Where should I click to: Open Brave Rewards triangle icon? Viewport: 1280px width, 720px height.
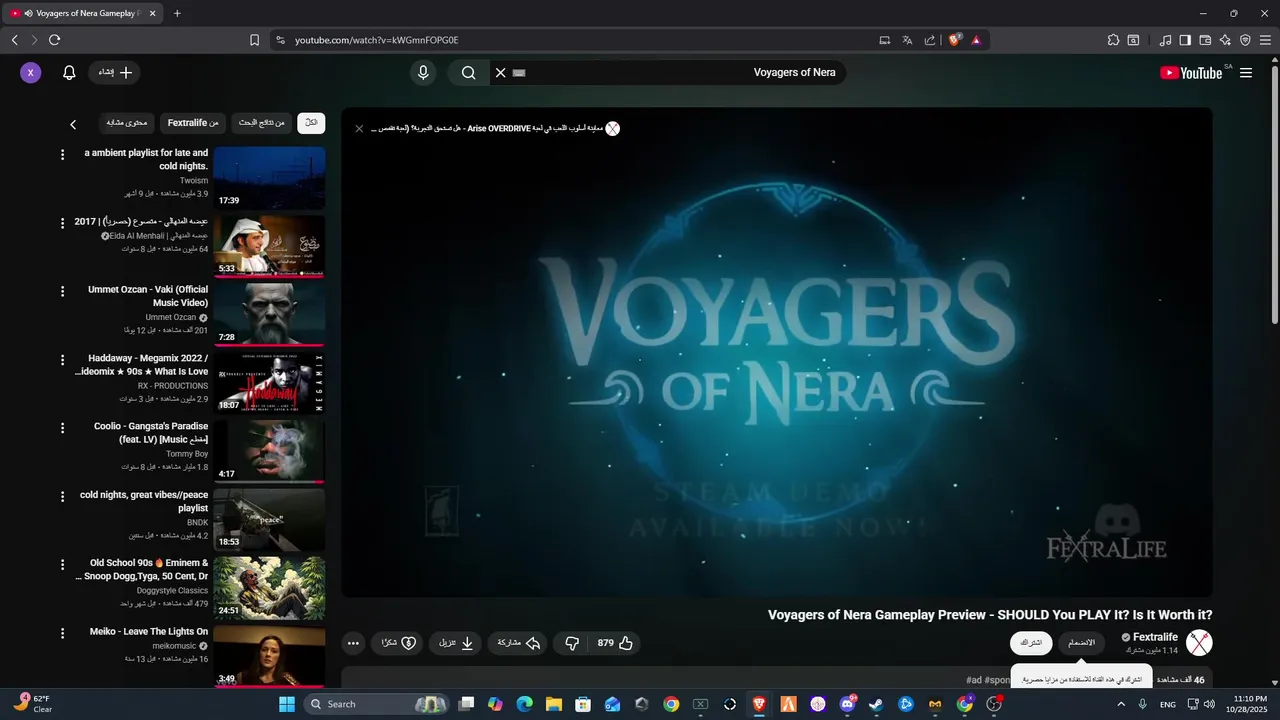pyautogui.click(x=976, y=40)
